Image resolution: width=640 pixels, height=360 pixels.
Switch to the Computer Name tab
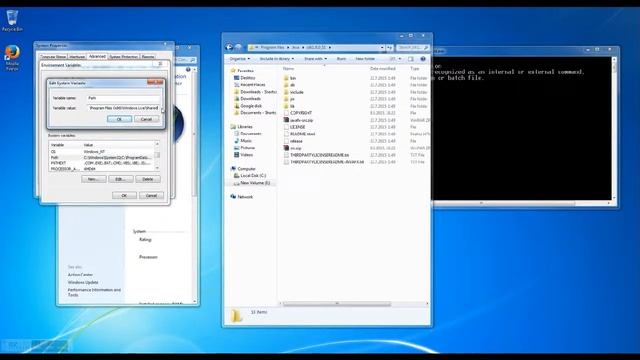pos(53,57)
